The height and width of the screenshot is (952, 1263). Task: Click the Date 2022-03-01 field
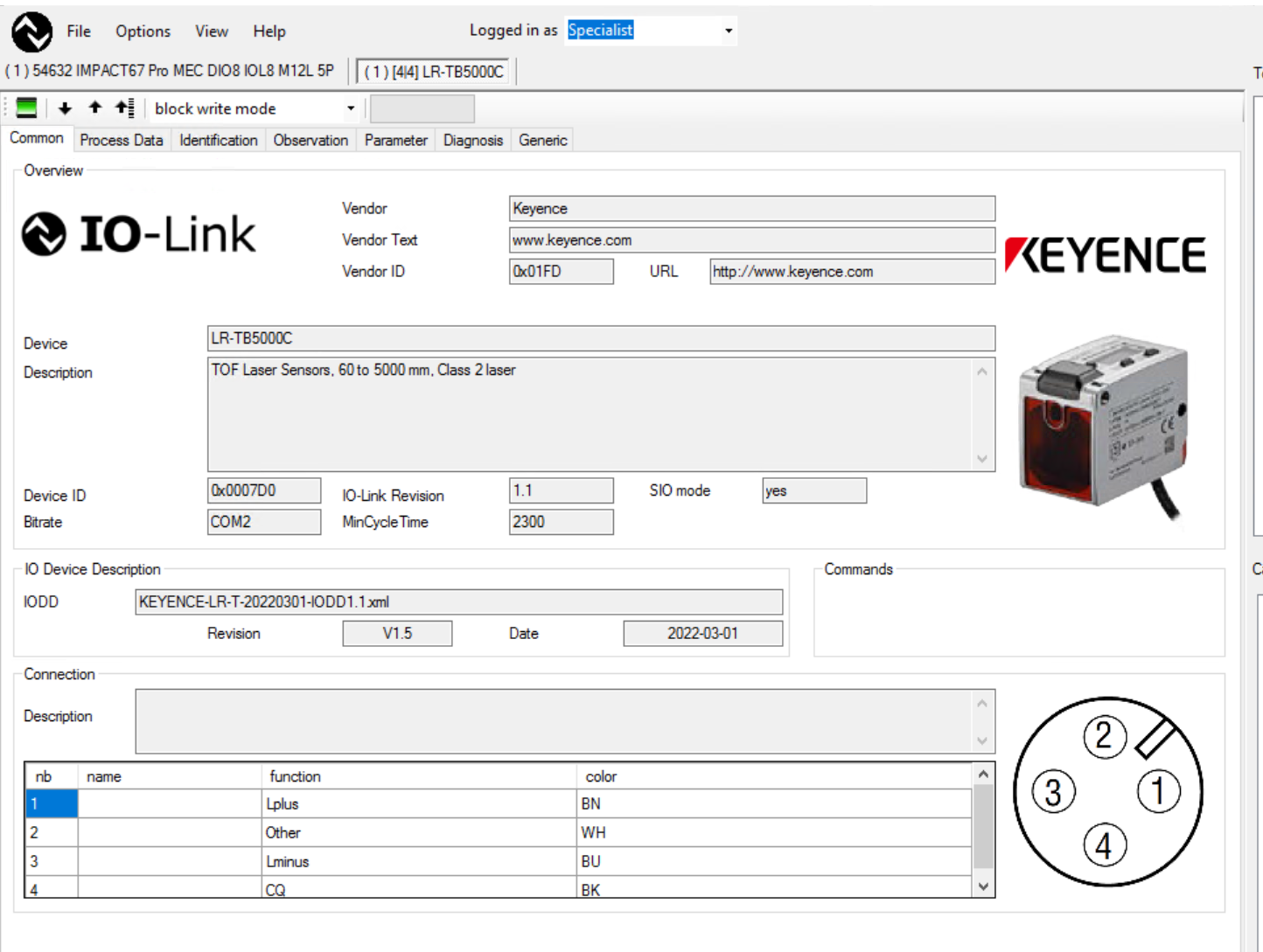pos(702,633)
